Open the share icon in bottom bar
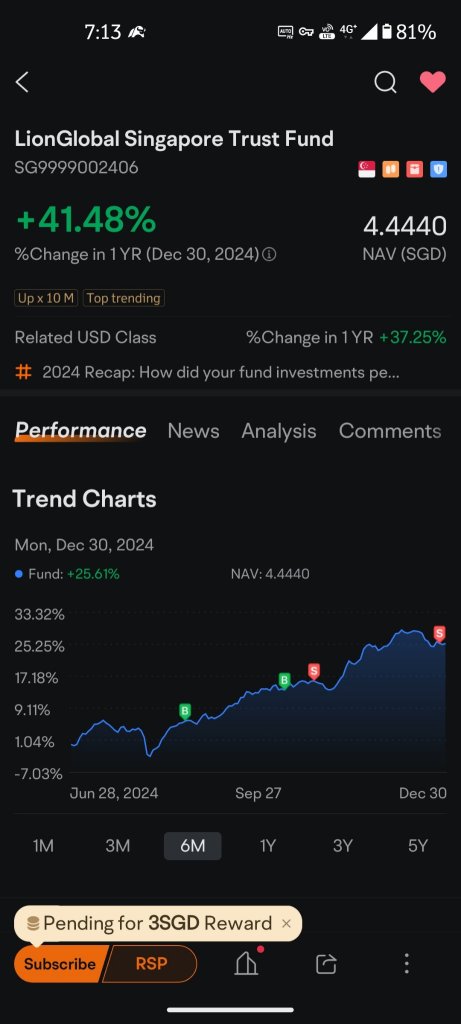Viewport: 461px width, 1024px height. pyautogui.click(x=326, y=964)
